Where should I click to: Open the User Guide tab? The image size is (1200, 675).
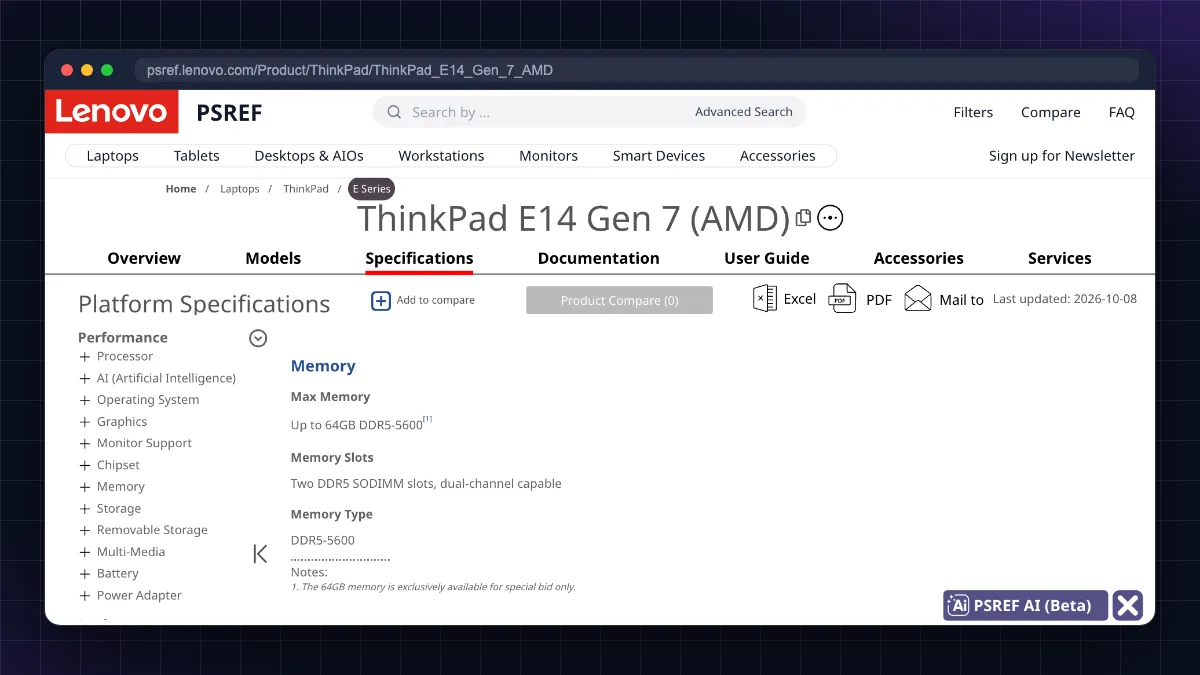pyautogui.click(x=767, y=258)
